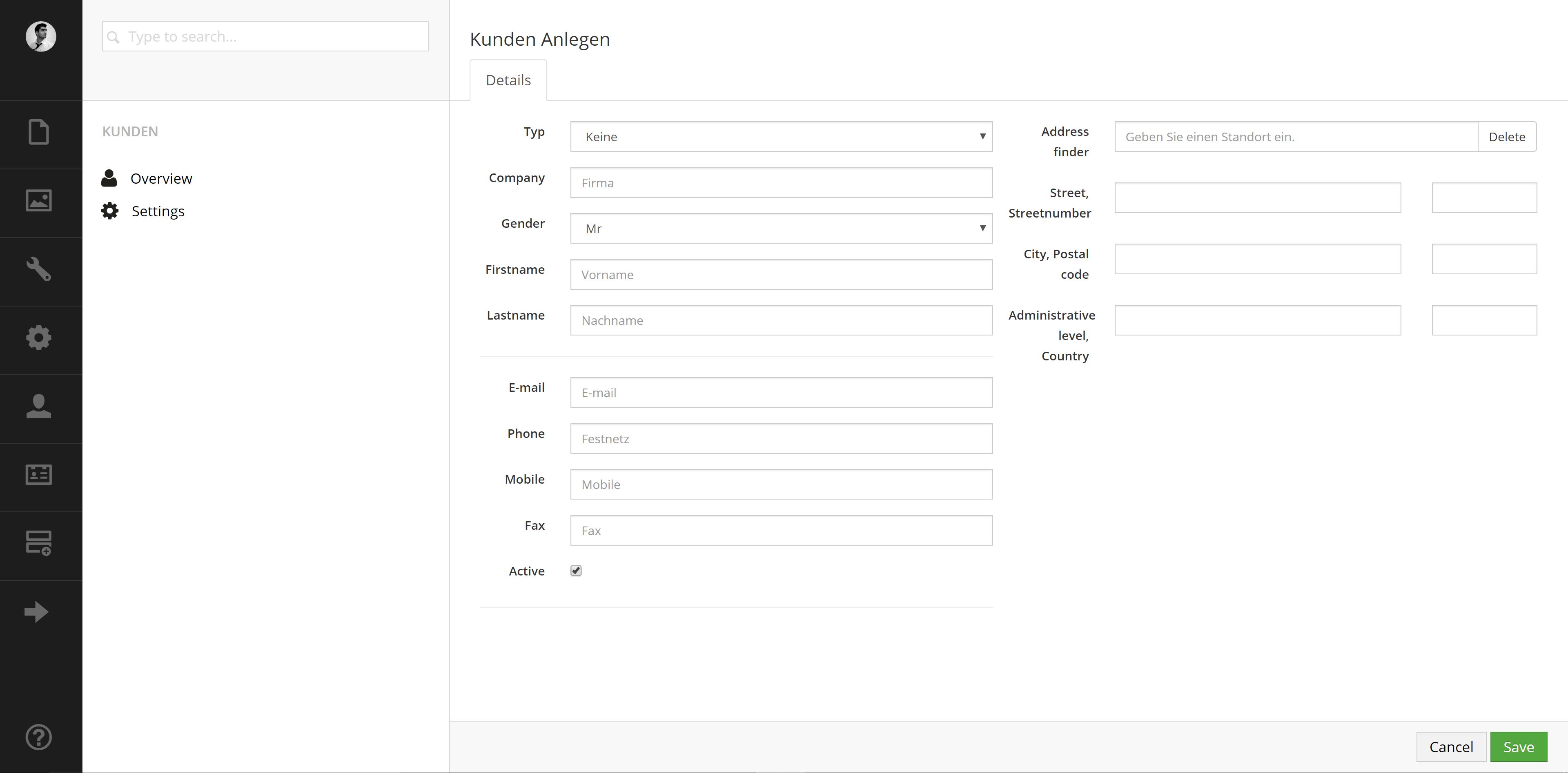This screenshot has width=1568, height=773.
Task: Focus the Firstname Vorname field
Action: (x=781, y=274)
